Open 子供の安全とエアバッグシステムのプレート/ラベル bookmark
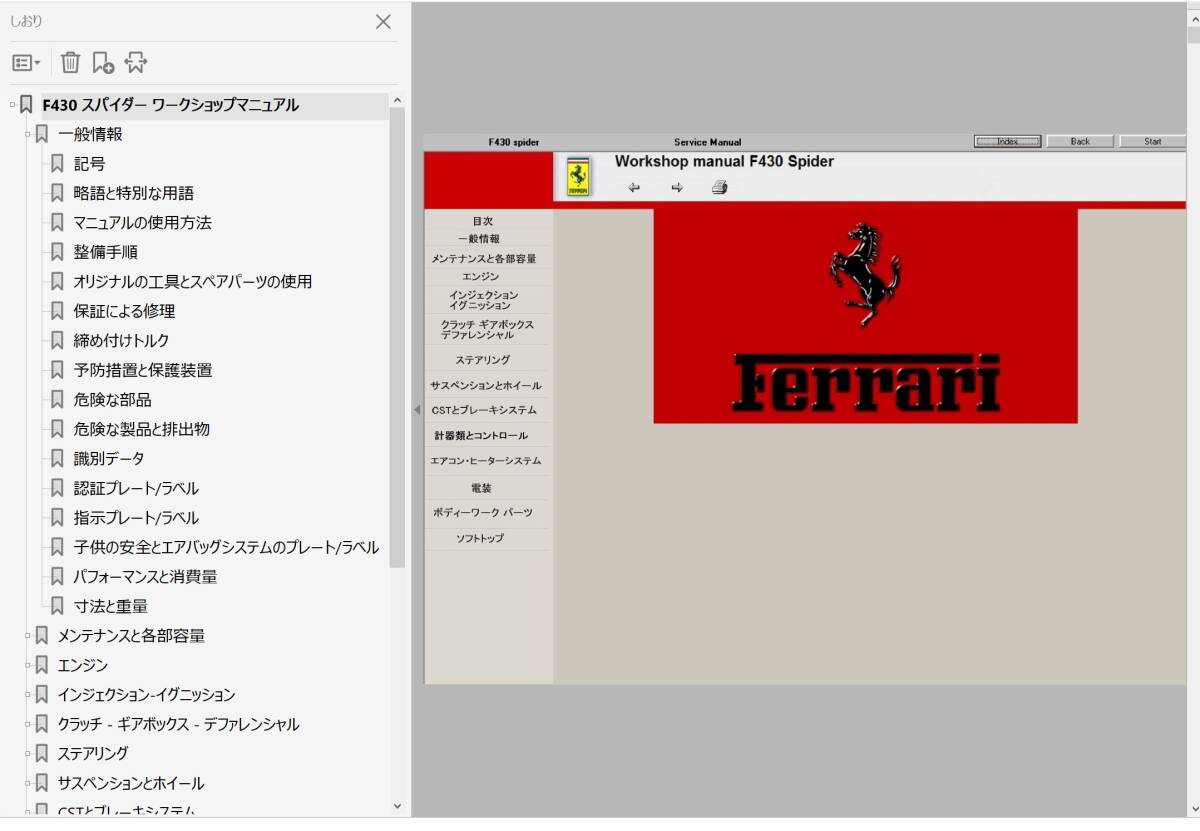Screen dimensions: 1200x831 (x=226, y=547)
